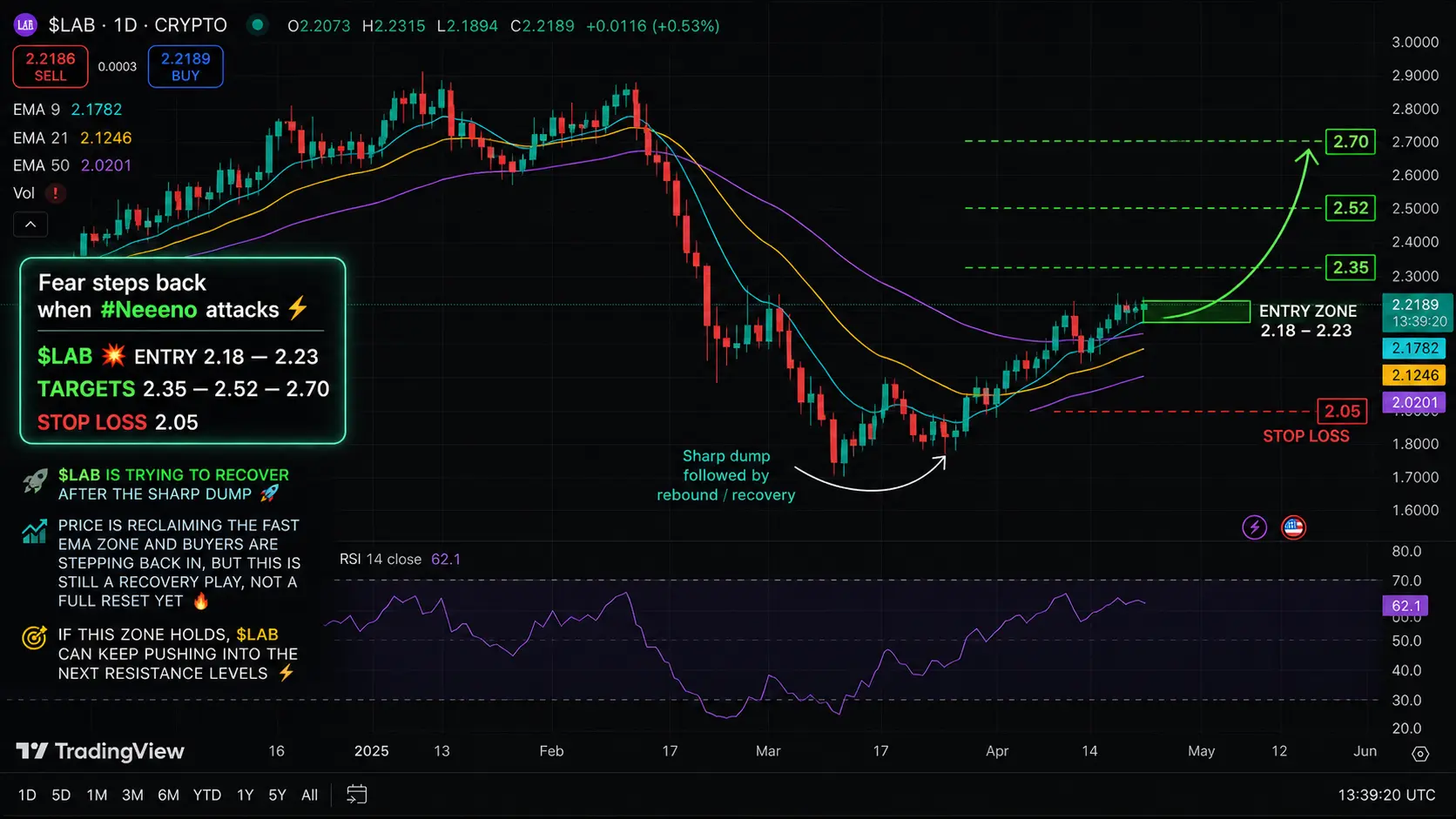Open the US flag economic event icon
Screen dimensions: 1456x819
tap(1294, 527)
